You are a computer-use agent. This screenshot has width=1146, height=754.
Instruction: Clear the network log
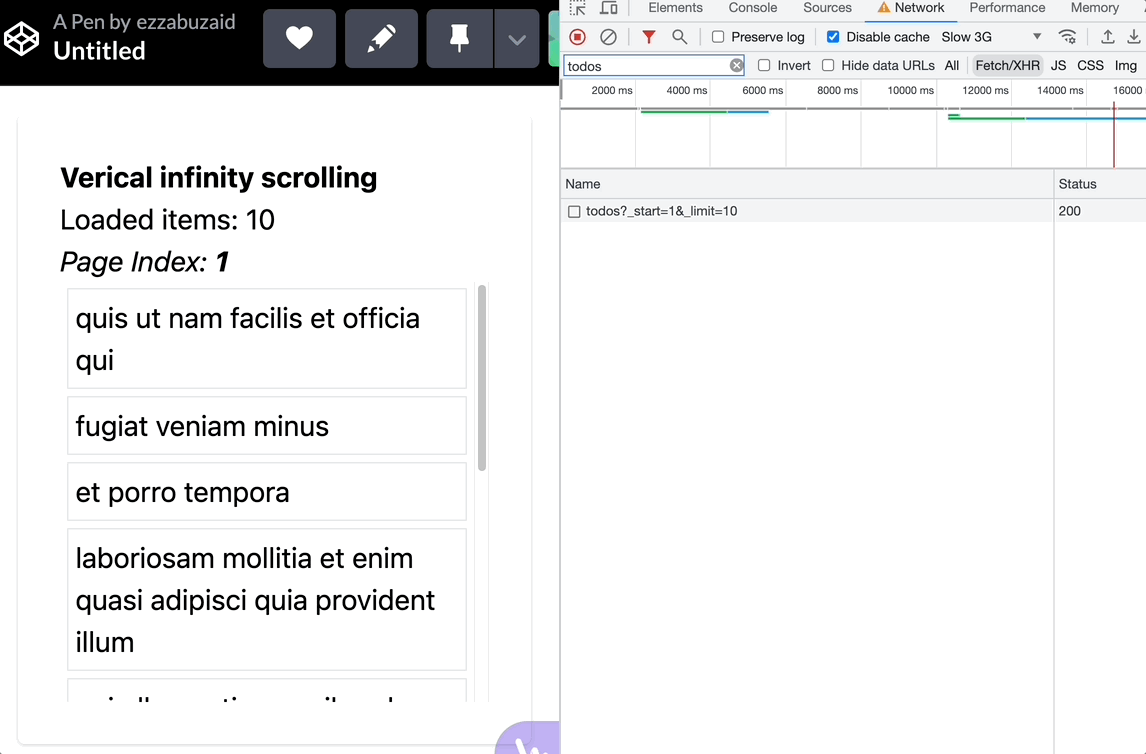[x=608, y=37]
